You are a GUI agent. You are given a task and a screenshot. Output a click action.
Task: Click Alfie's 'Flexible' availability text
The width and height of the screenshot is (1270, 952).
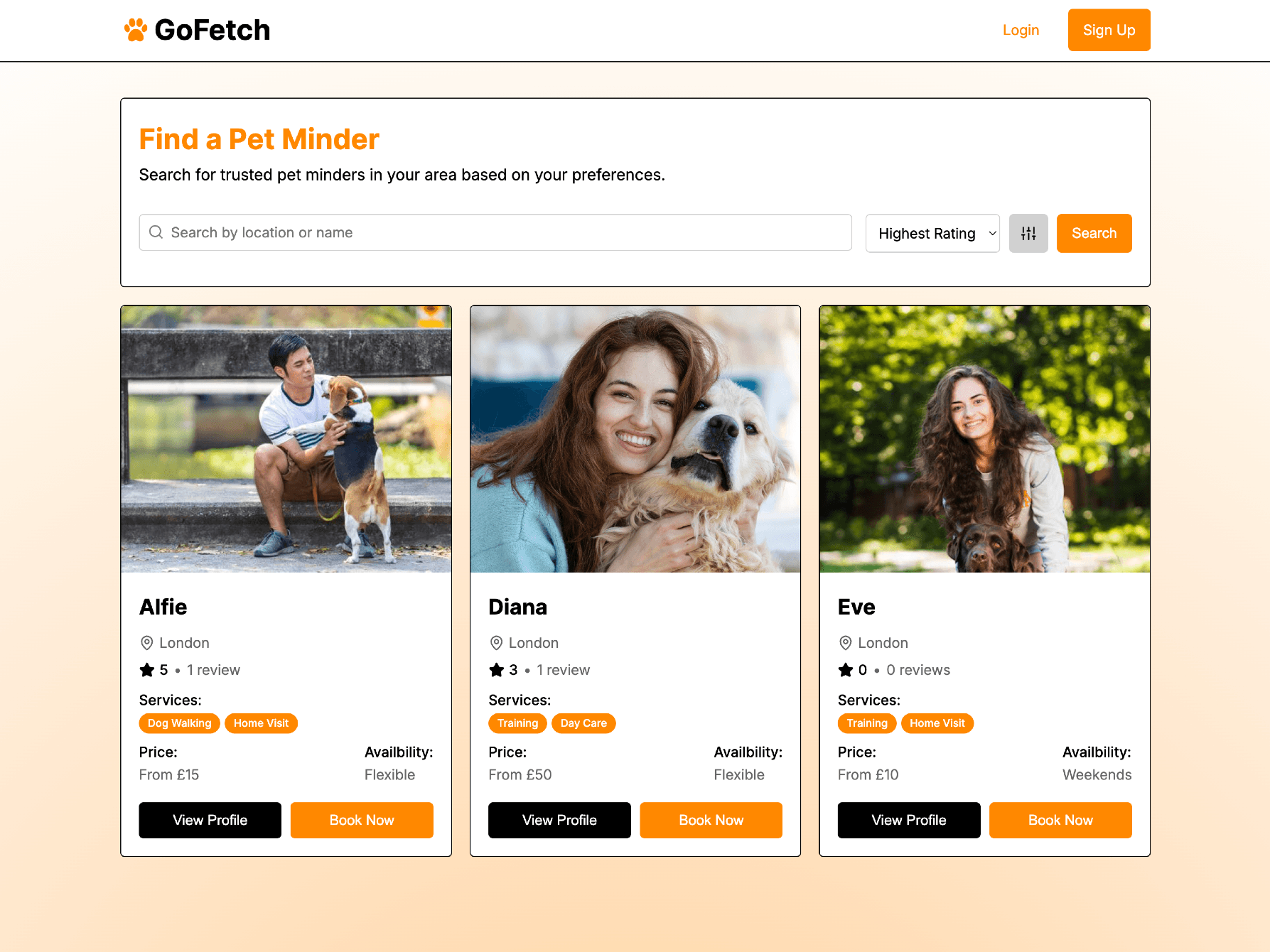point(389,774)
